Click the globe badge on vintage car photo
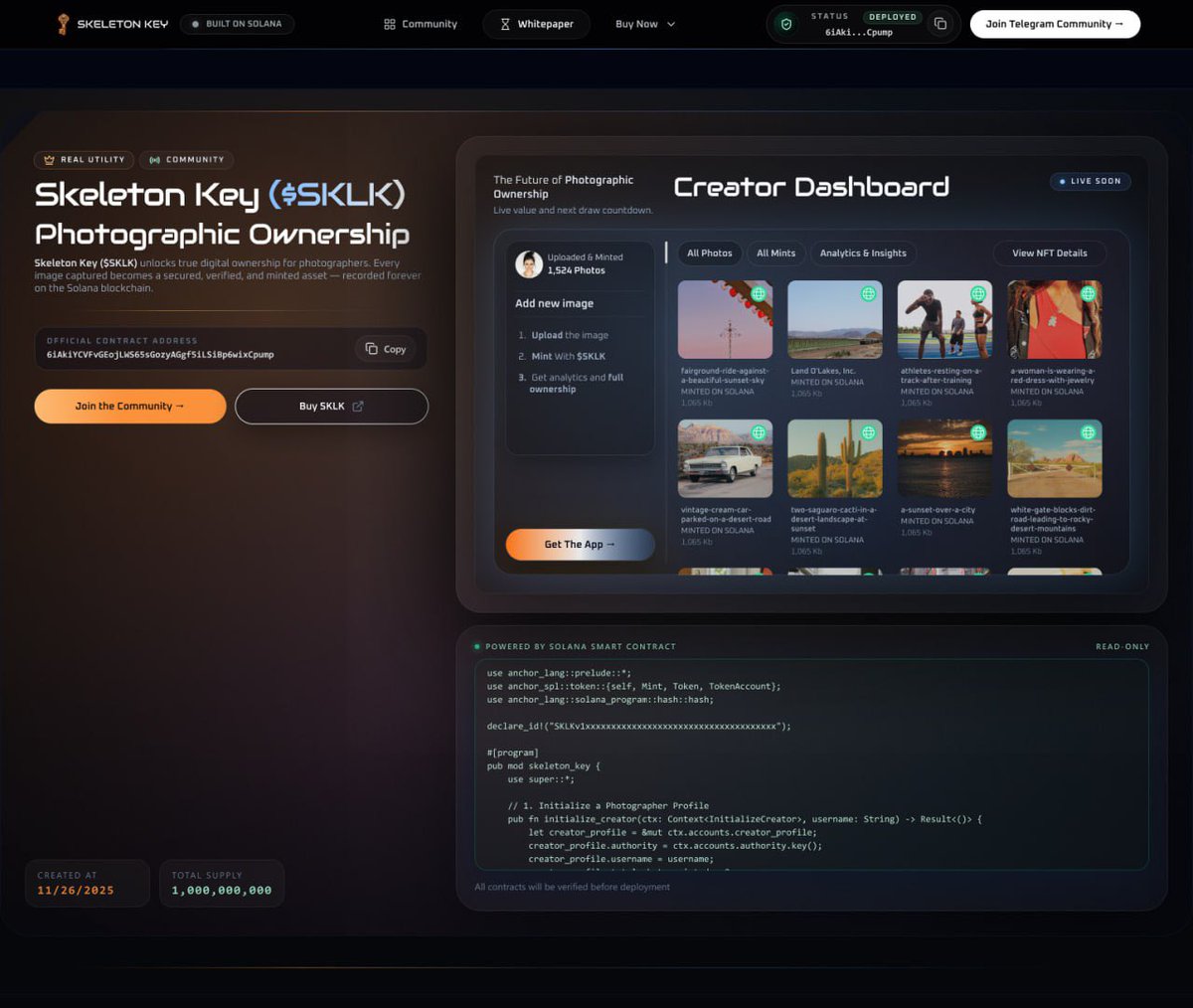The height and width of the screenshot is (1008, 1193). tap(759, 432)
